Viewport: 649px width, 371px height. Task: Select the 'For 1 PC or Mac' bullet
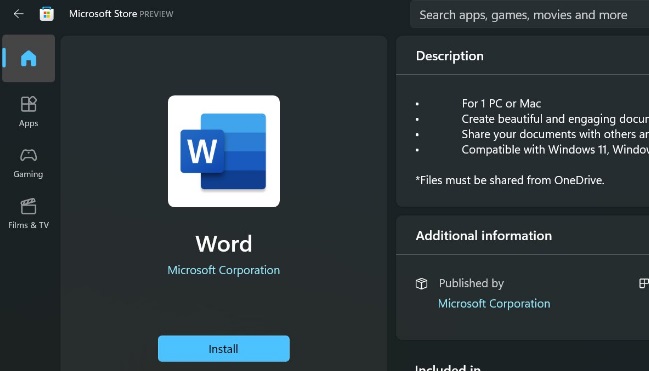(x=501, y=104)
